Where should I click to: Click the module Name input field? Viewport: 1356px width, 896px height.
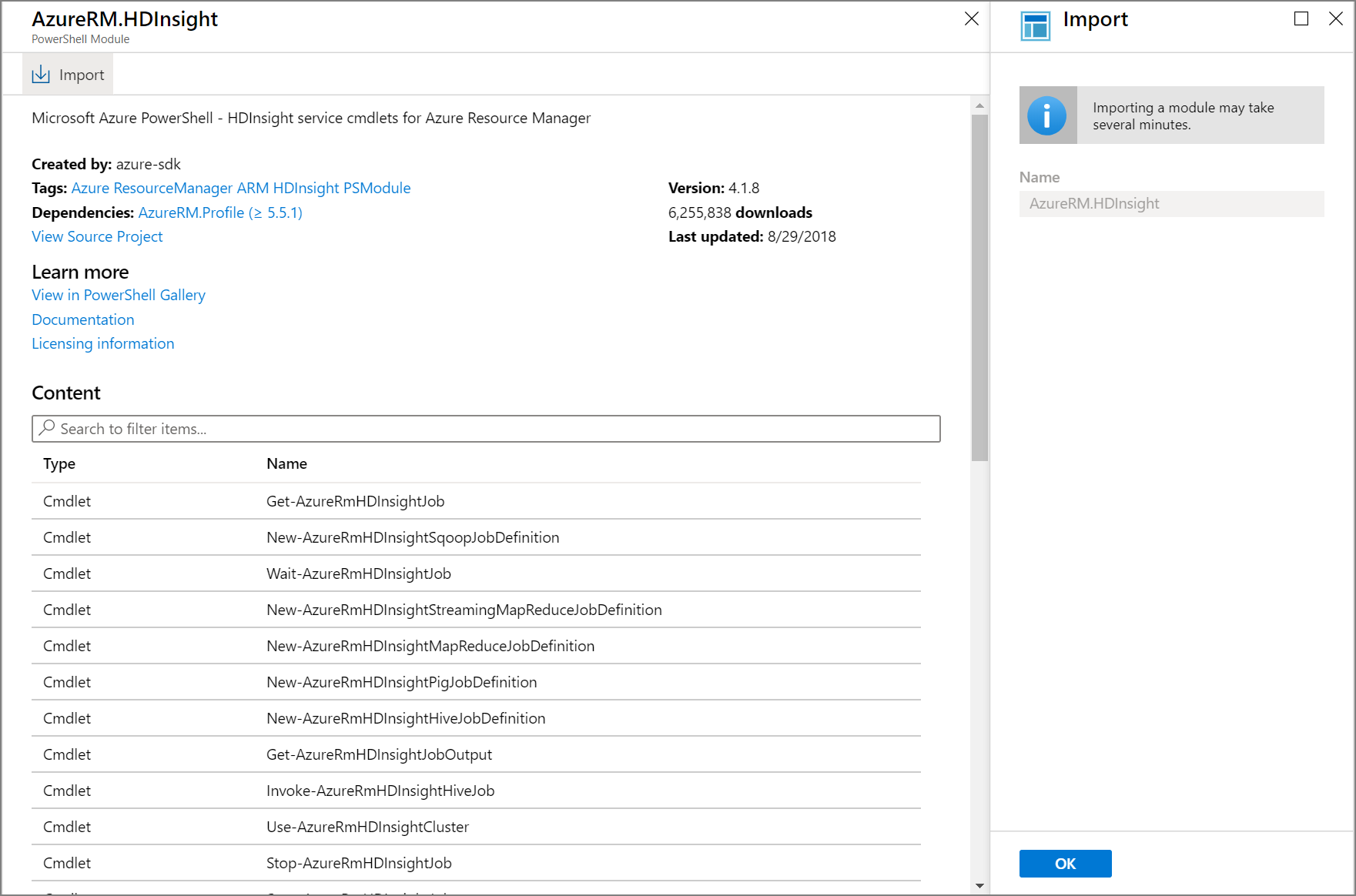pyautogui.click(x=1170, y=203)
